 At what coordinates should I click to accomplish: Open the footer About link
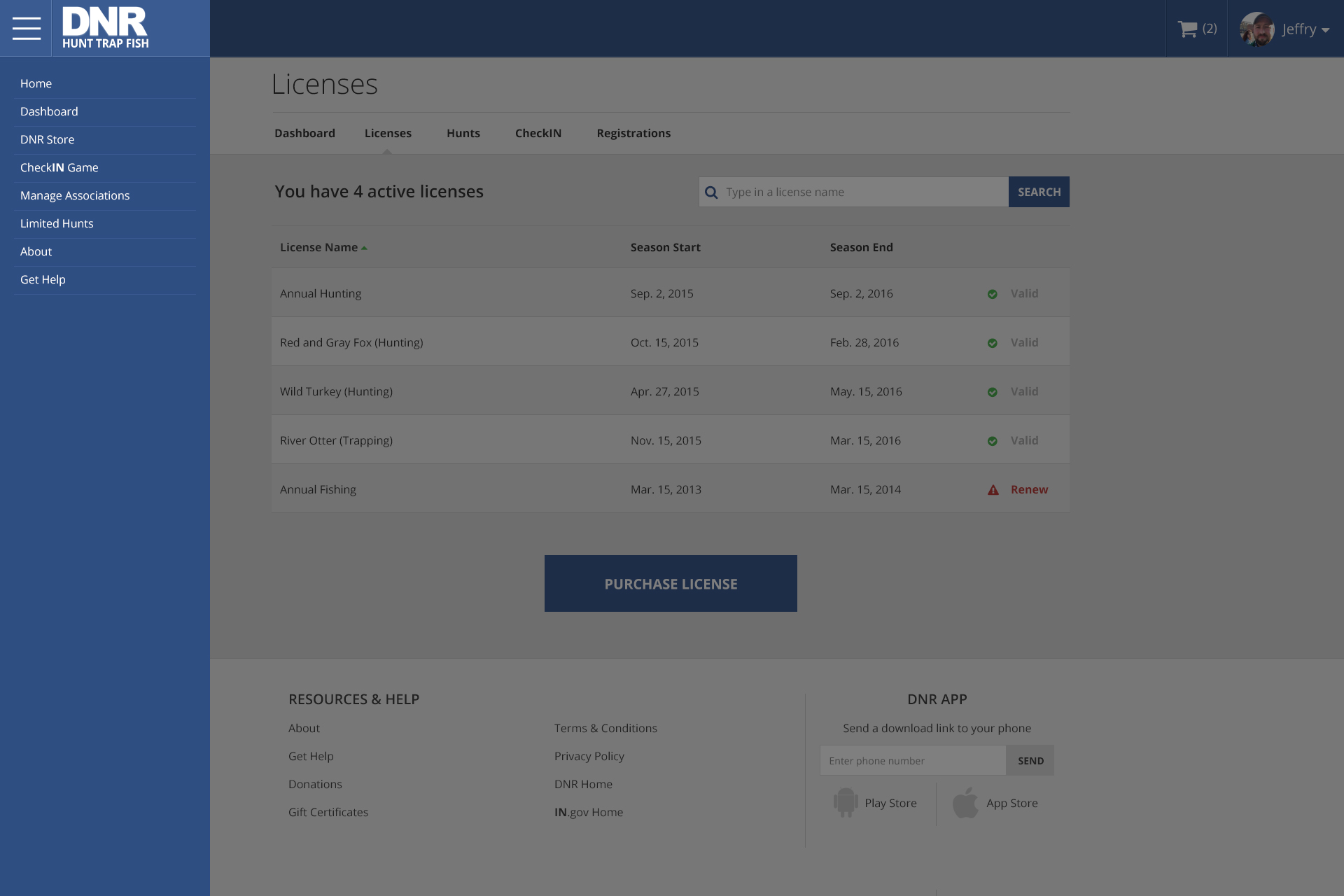pyautogui.click(x=304, y=728)
